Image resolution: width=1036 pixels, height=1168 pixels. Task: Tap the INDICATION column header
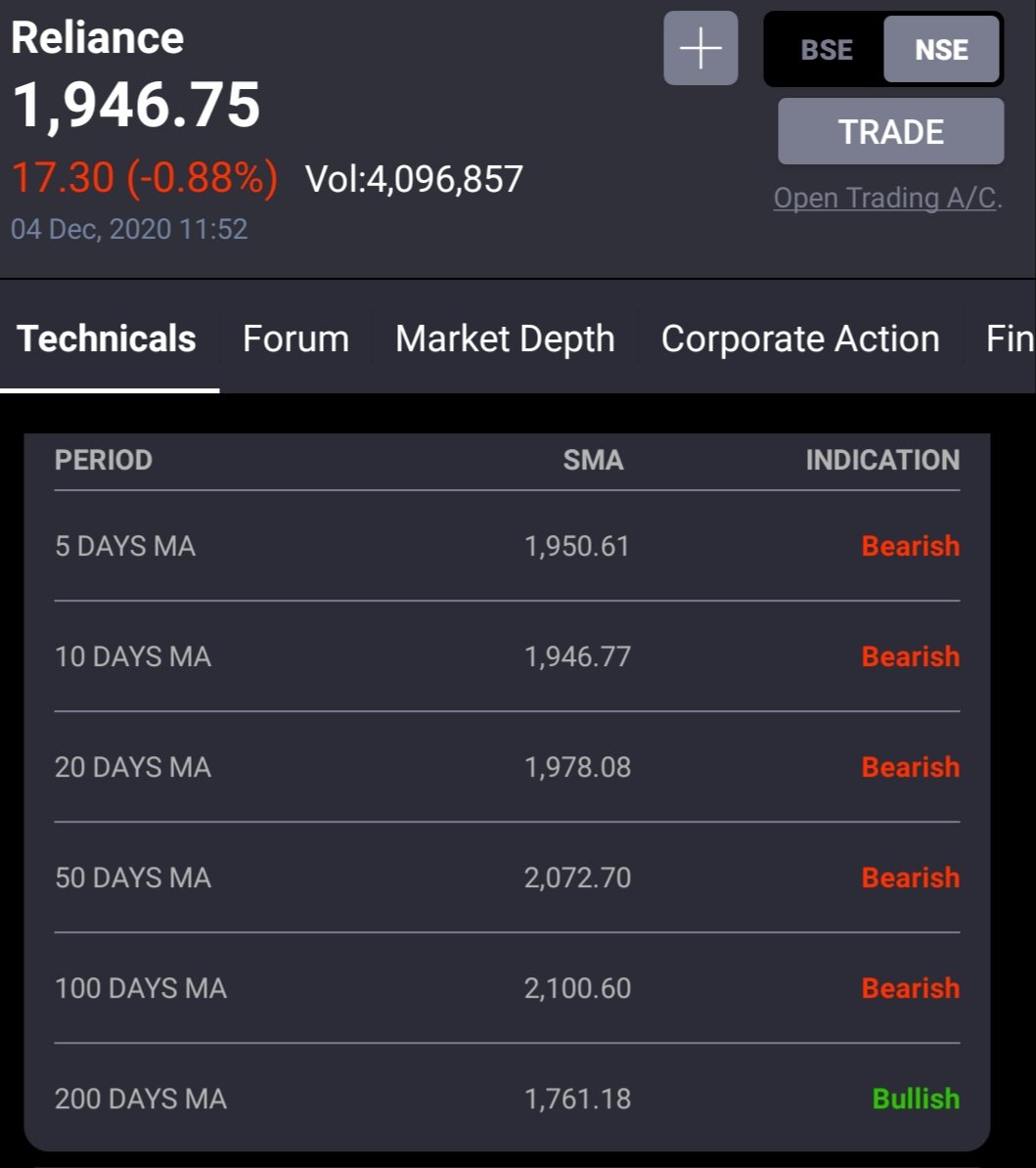point(882,460)
